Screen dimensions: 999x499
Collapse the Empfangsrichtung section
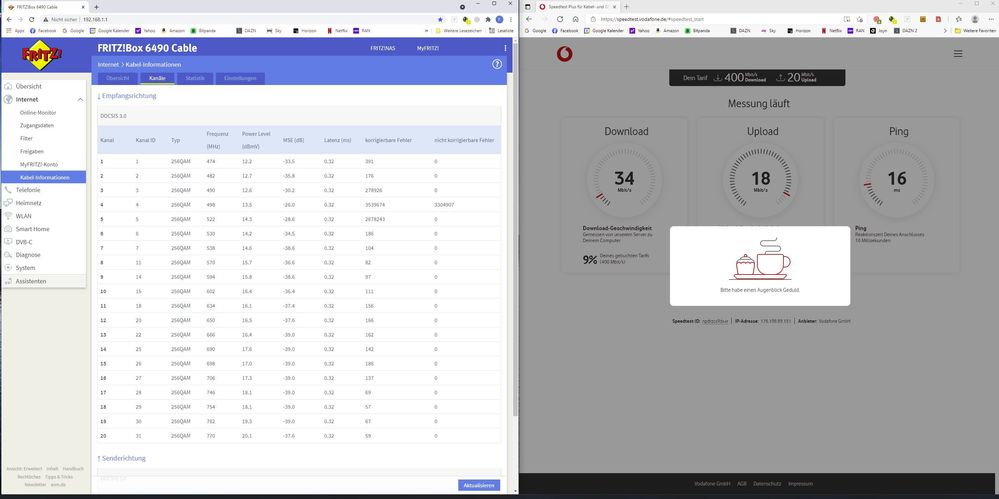click(126, 96)
